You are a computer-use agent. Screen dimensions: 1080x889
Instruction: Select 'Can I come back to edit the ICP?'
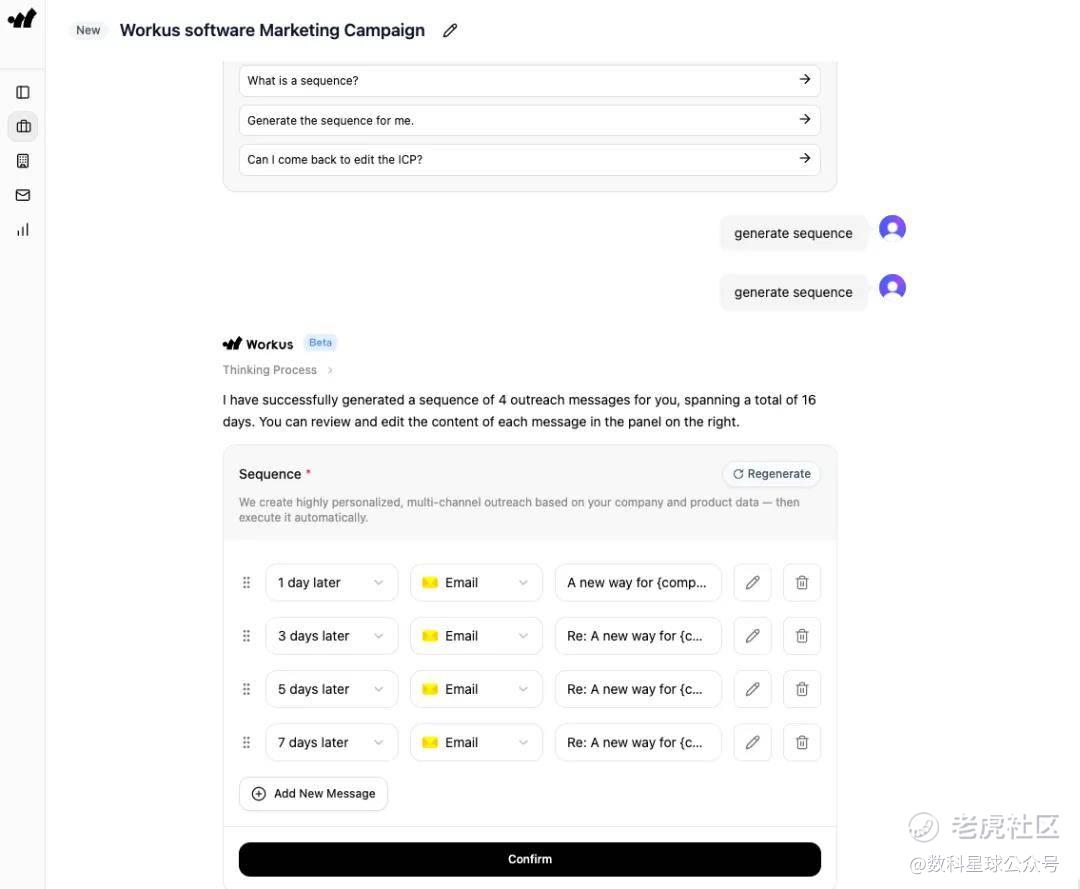(529, 159)
